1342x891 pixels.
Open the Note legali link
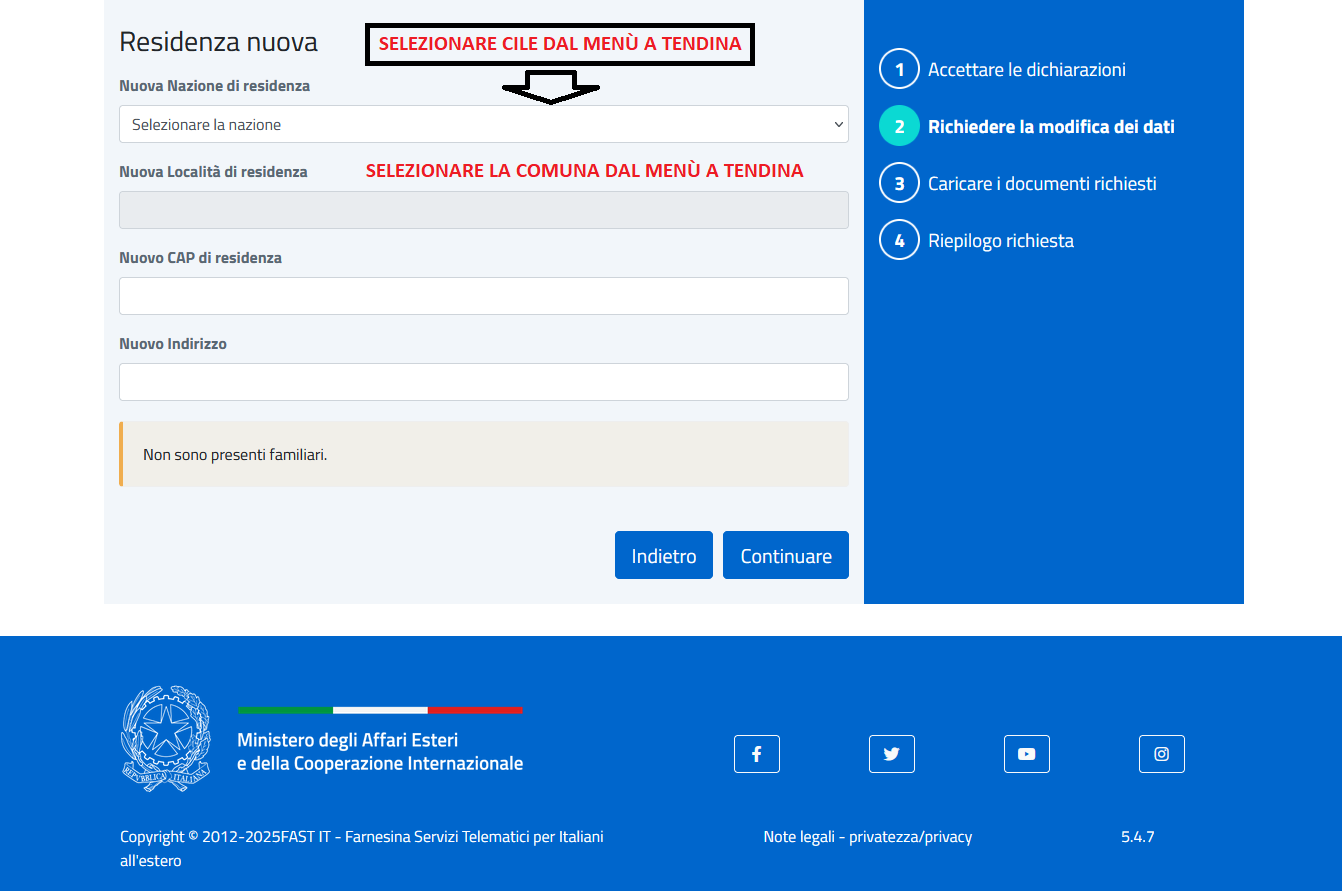[x=798, y=837]
